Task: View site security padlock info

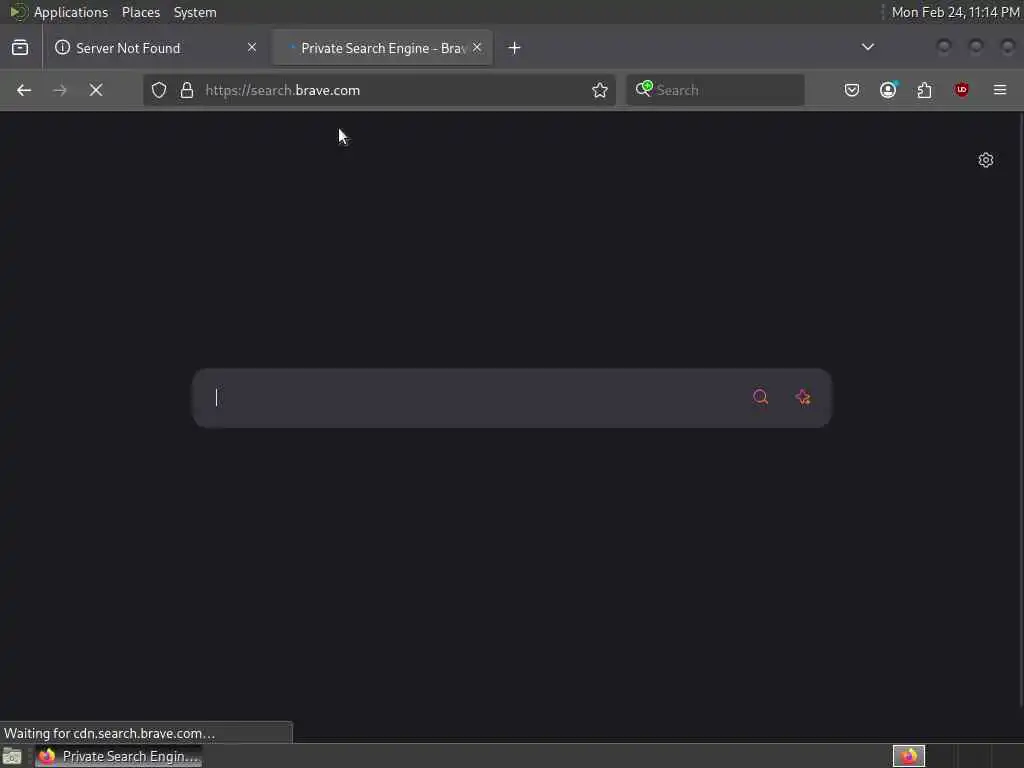Action: [x=187, y=90]
